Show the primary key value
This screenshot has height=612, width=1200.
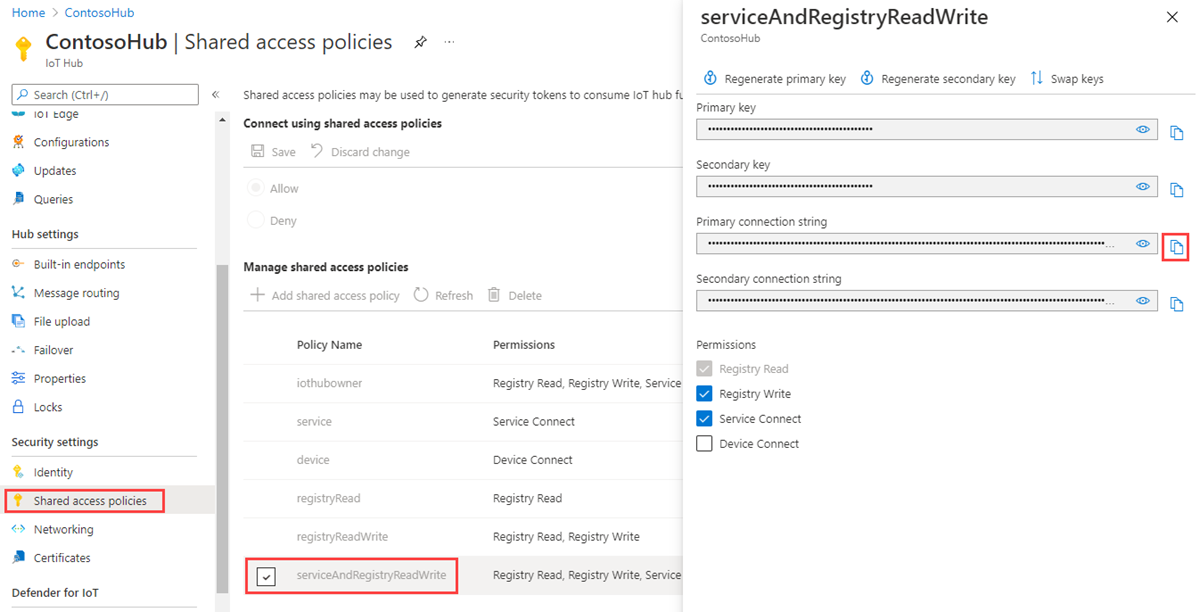1142,130
